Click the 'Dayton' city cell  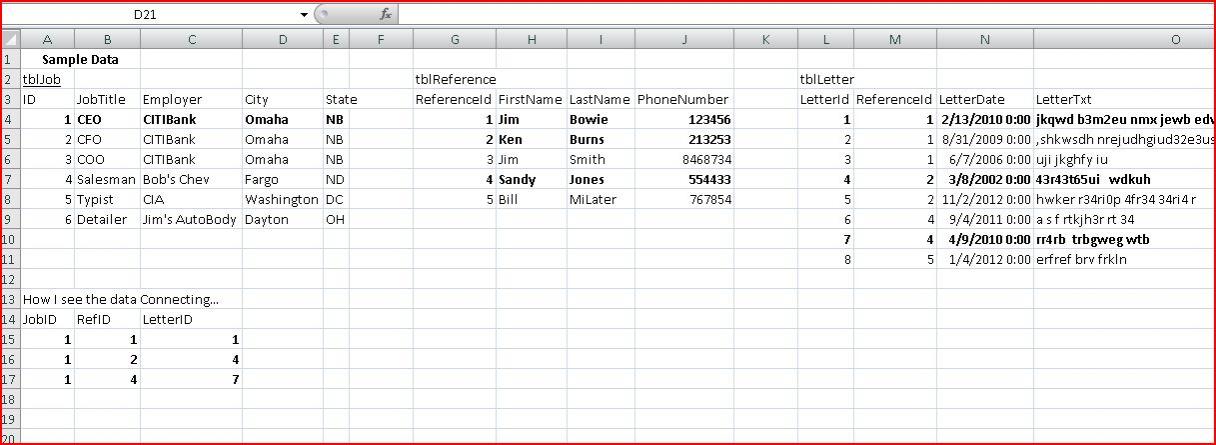[282, 220]
